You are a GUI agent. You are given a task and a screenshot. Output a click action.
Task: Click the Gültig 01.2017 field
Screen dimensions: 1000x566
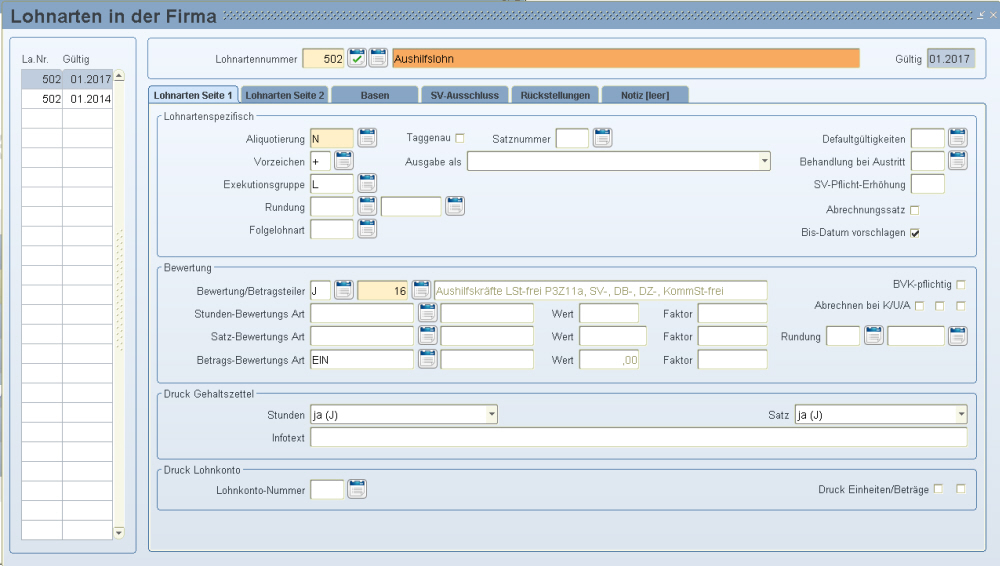point(950,59)
